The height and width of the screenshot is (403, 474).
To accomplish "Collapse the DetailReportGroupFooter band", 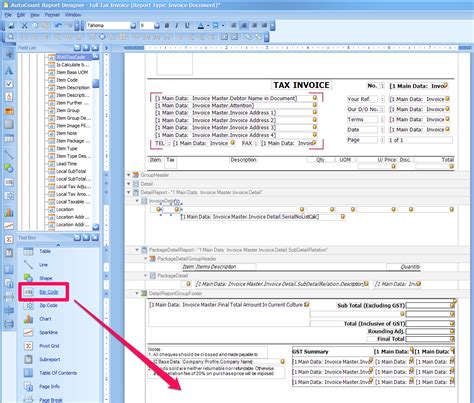I will [x=137, y=293].
